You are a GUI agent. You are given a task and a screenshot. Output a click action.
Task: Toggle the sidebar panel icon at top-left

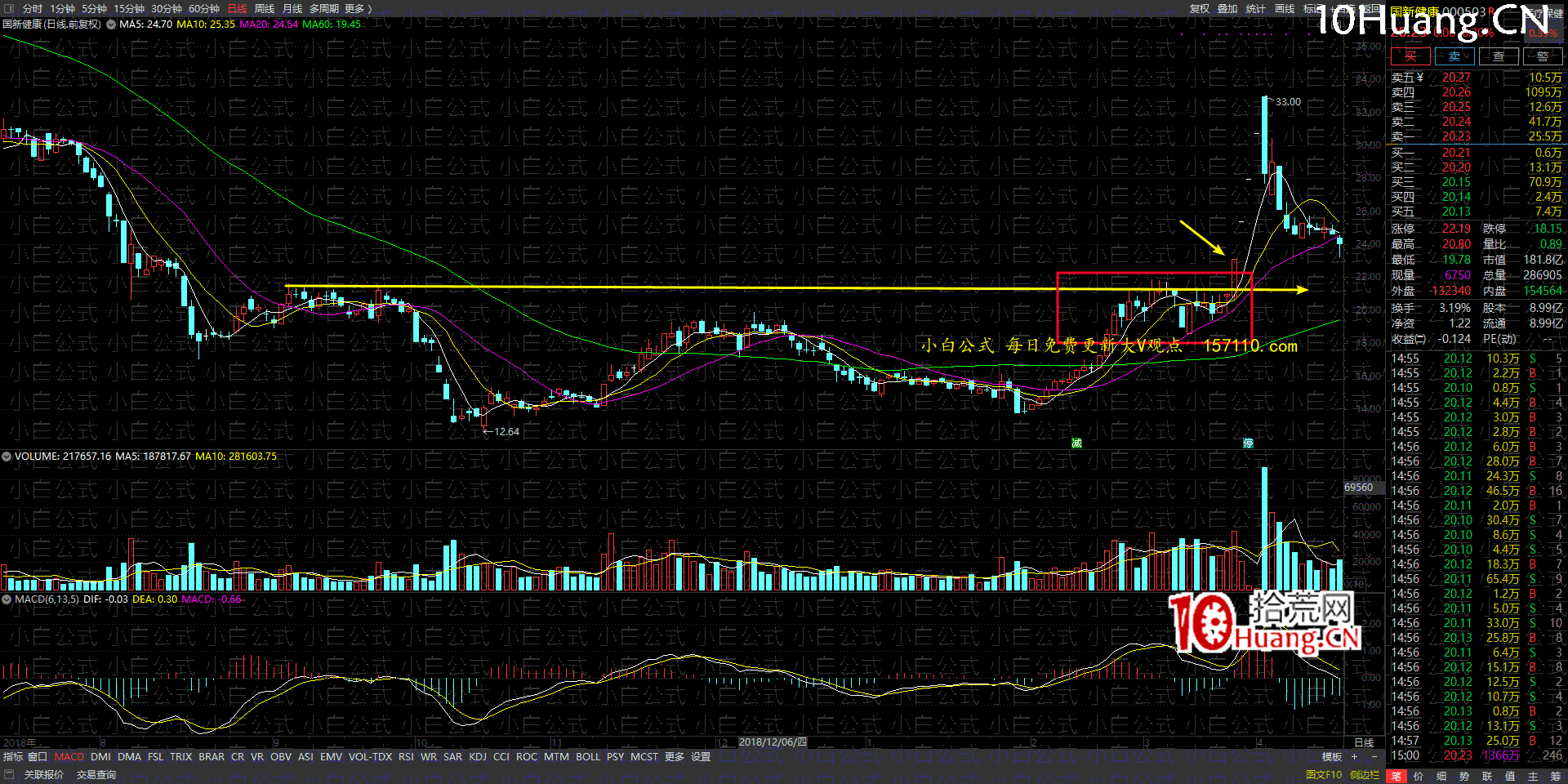9,9
